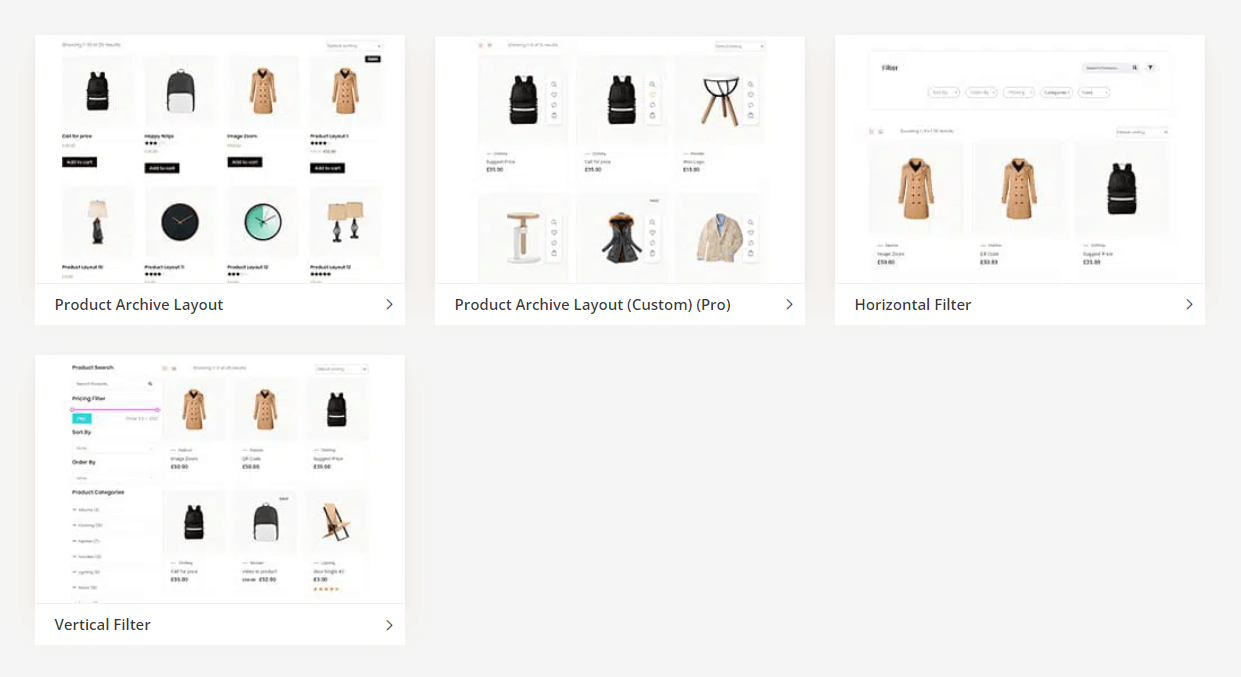Click the quick view magnifier icon on the backpack

click(x=554, y=83)
